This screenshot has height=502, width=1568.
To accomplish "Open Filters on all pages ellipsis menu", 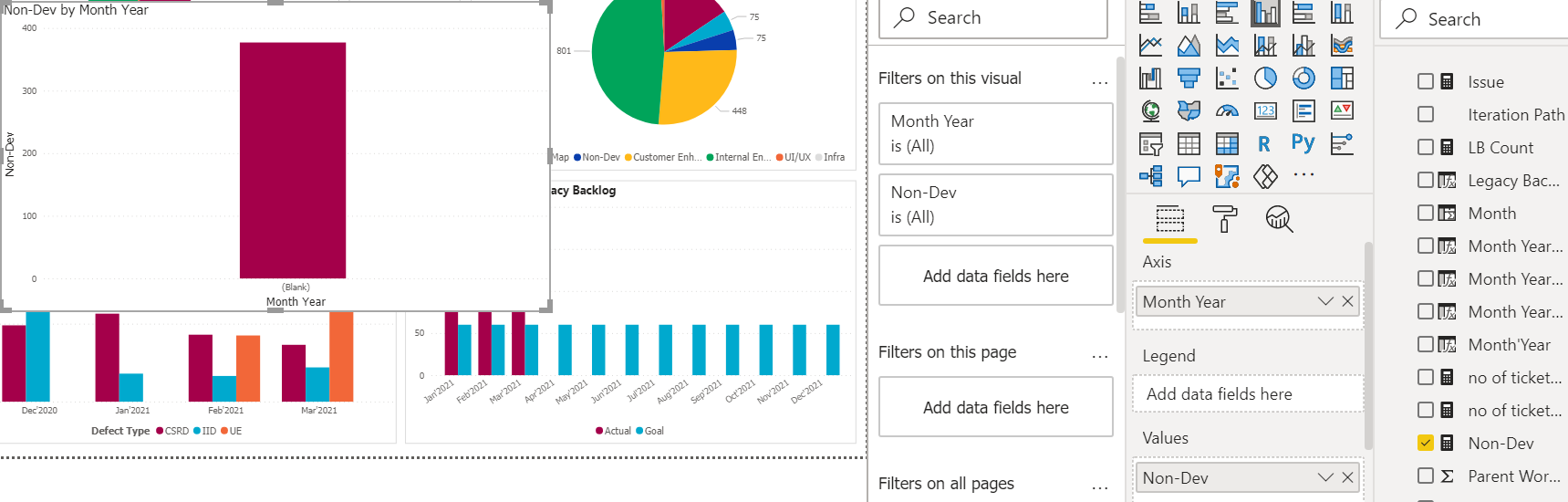I will click(x=1100, y=487).
